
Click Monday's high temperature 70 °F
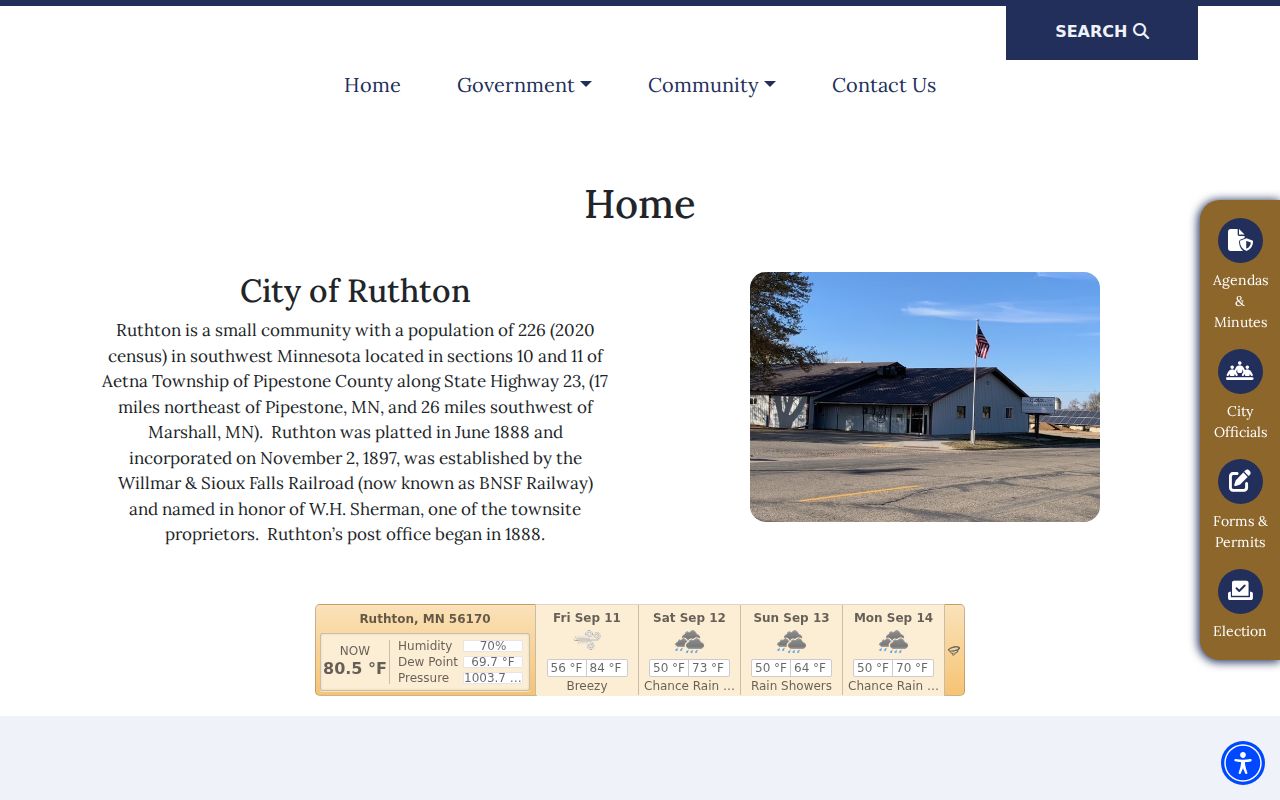(913, 668)
